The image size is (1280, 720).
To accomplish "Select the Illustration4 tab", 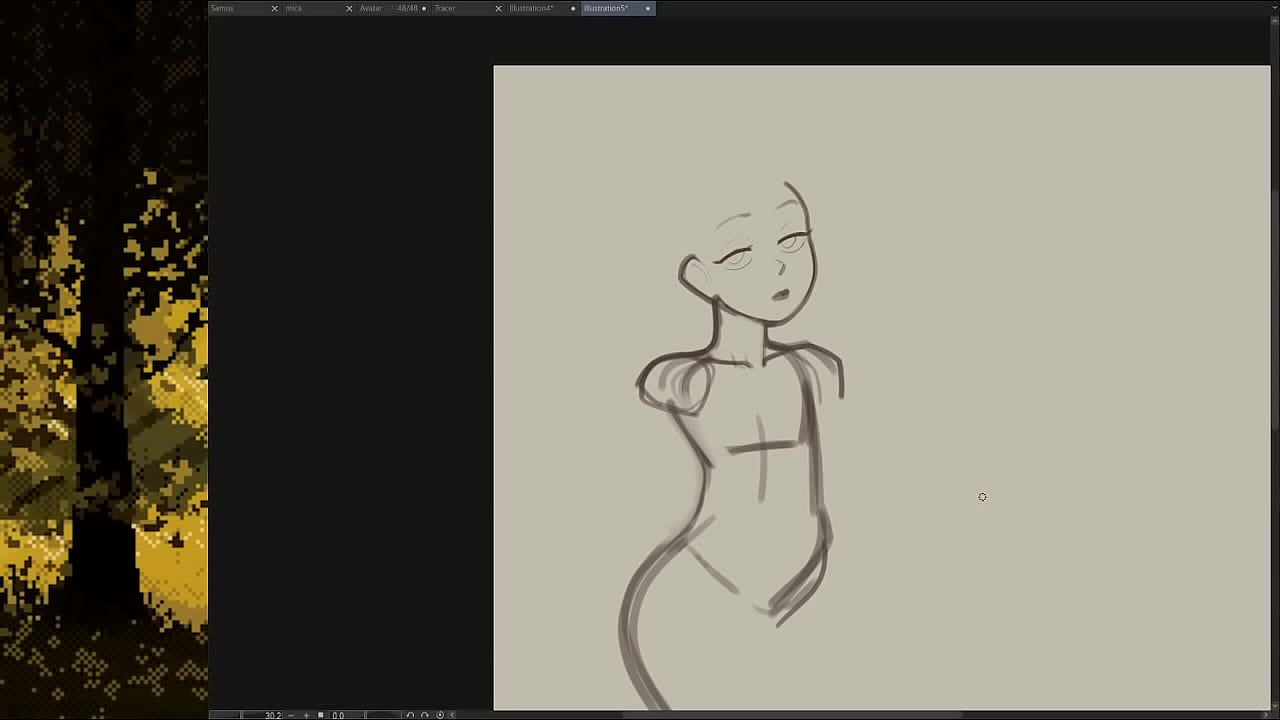I will [531, 8].
